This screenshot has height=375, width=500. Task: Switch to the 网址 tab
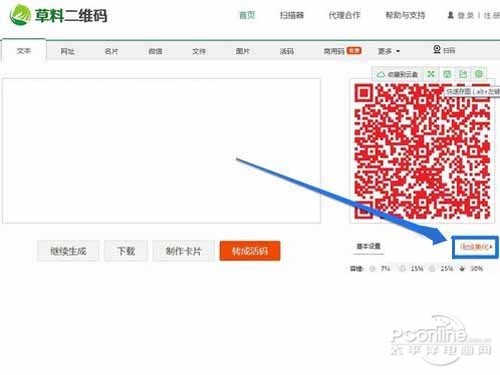click(67, 51)
